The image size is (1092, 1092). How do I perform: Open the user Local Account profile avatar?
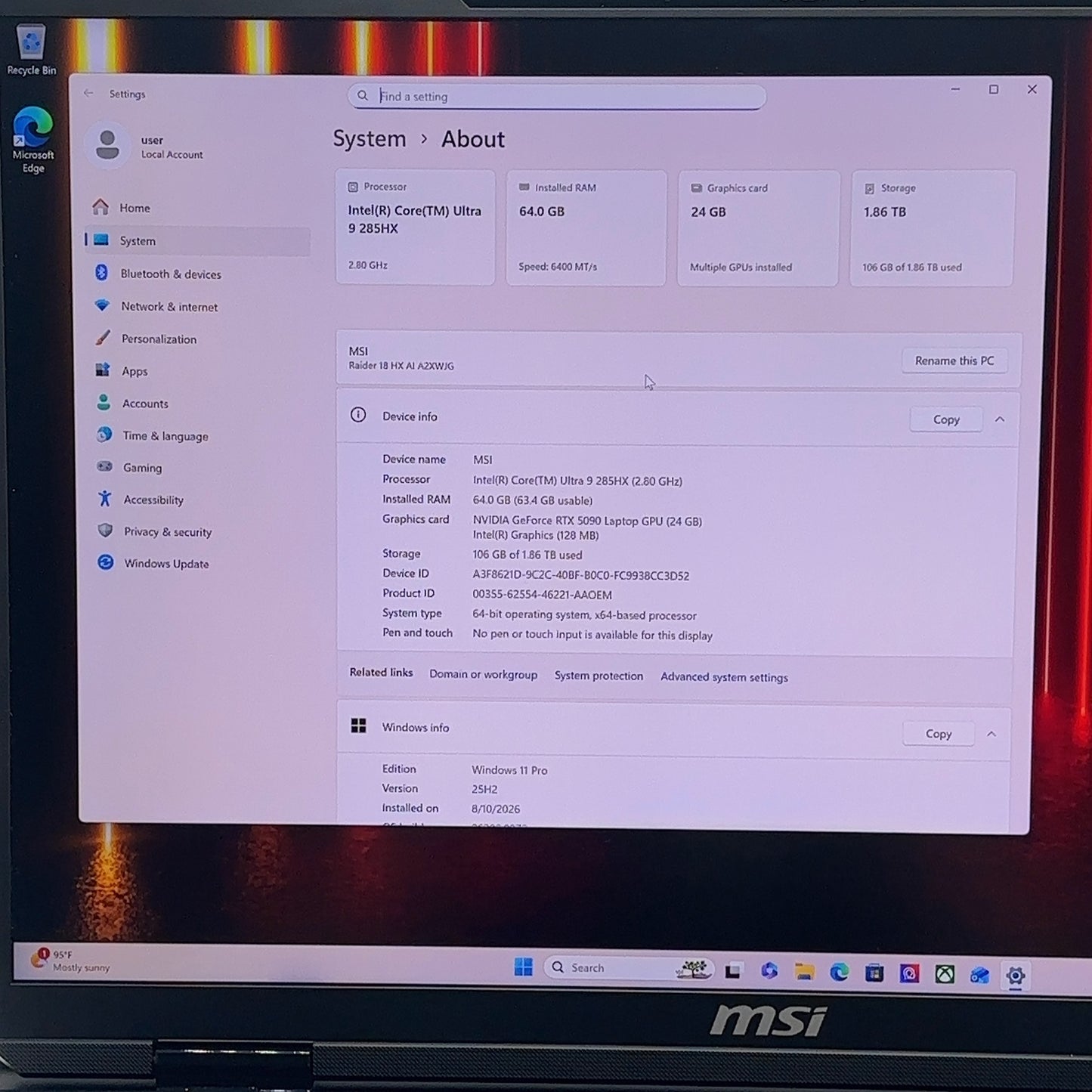(107, 145)
